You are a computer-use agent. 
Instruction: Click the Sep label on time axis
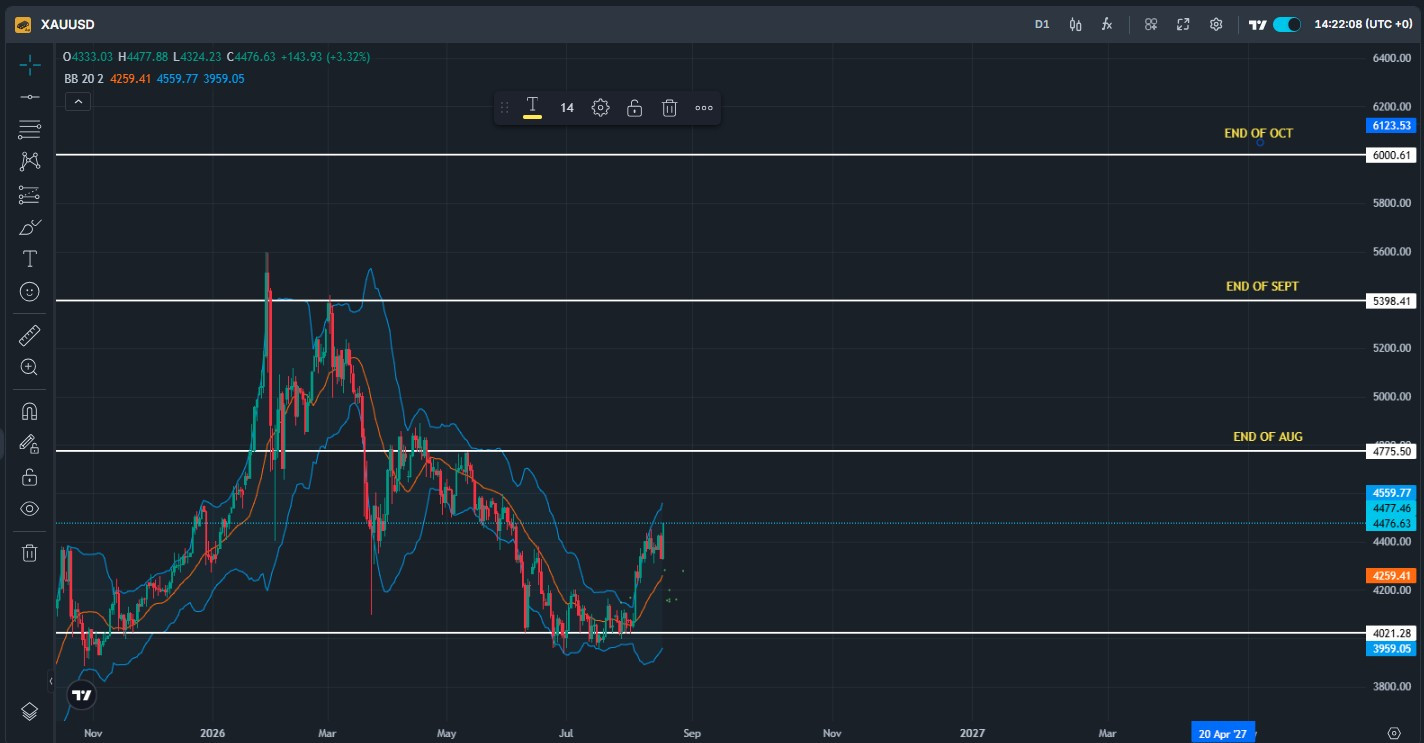click(692, 733)
